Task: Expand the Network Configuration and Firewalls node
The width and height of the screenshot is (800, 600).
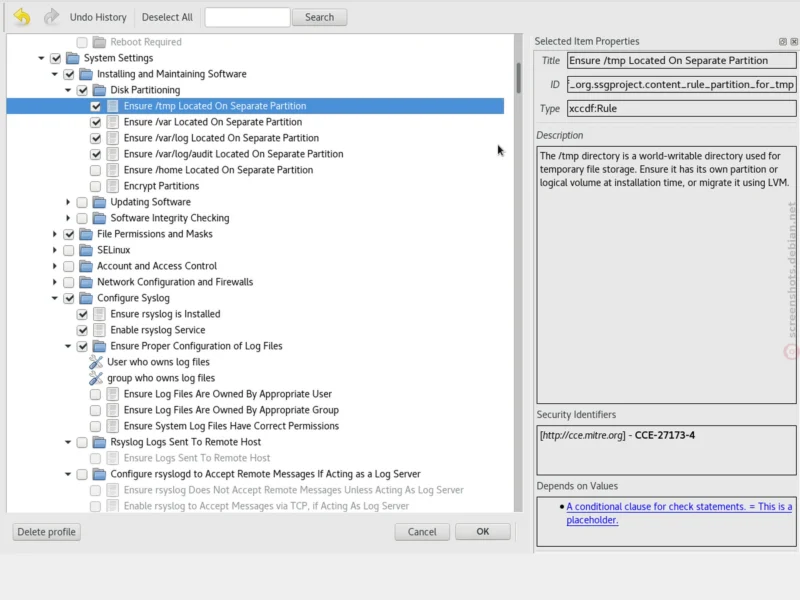Action: click(x=55, y=282)
